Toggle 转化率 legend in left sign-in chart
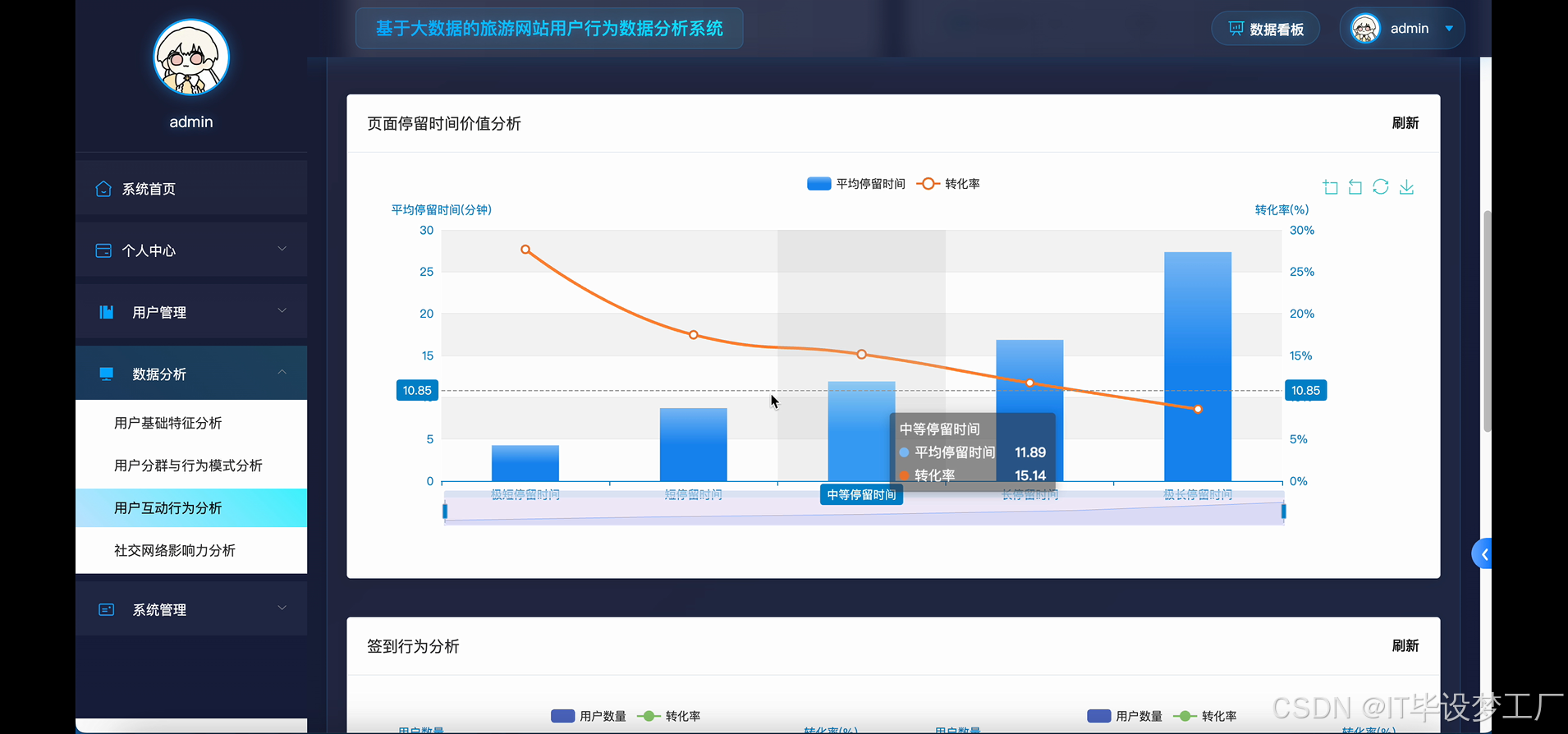Screen dimensions: 1568x734 point(668,716)
